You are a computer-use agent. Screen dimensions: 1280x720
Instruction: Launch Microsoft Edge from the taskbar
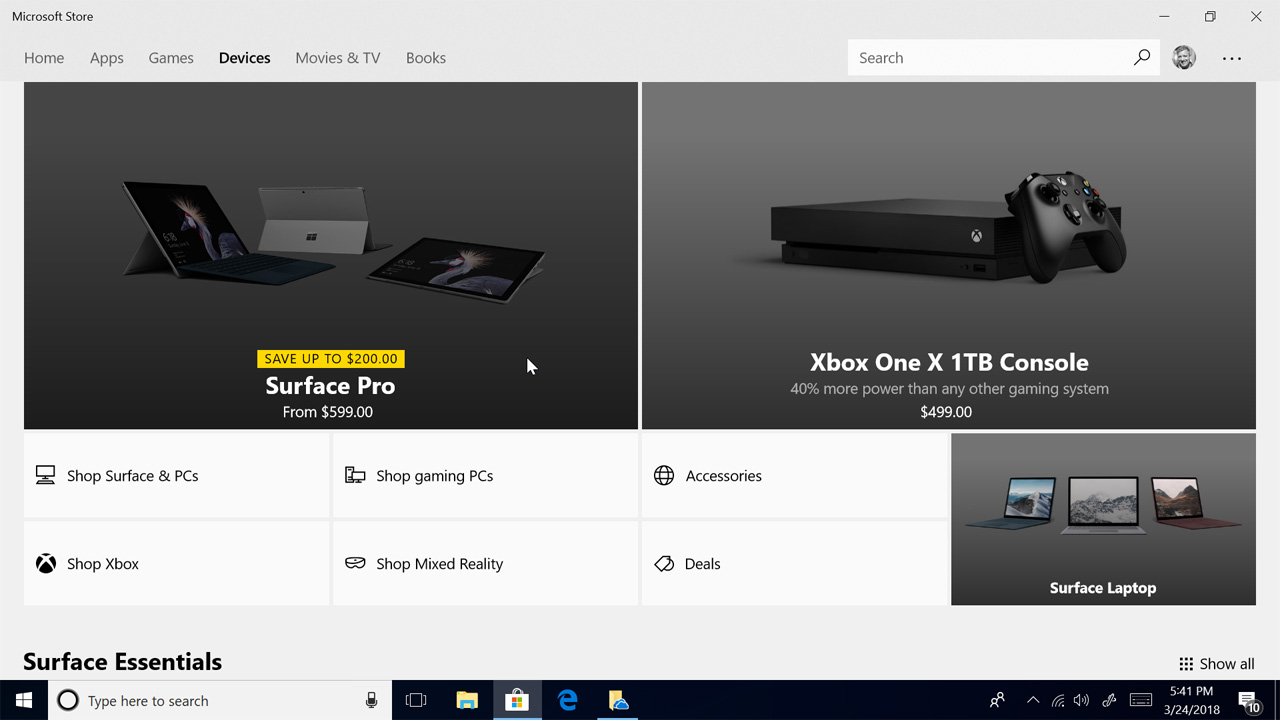pos(567,699)
